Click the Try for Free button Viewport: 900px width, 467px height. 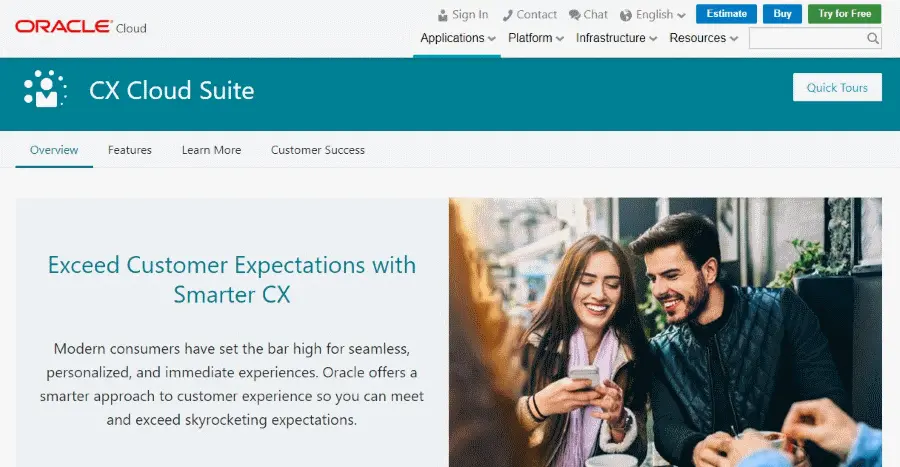point(844,14)
